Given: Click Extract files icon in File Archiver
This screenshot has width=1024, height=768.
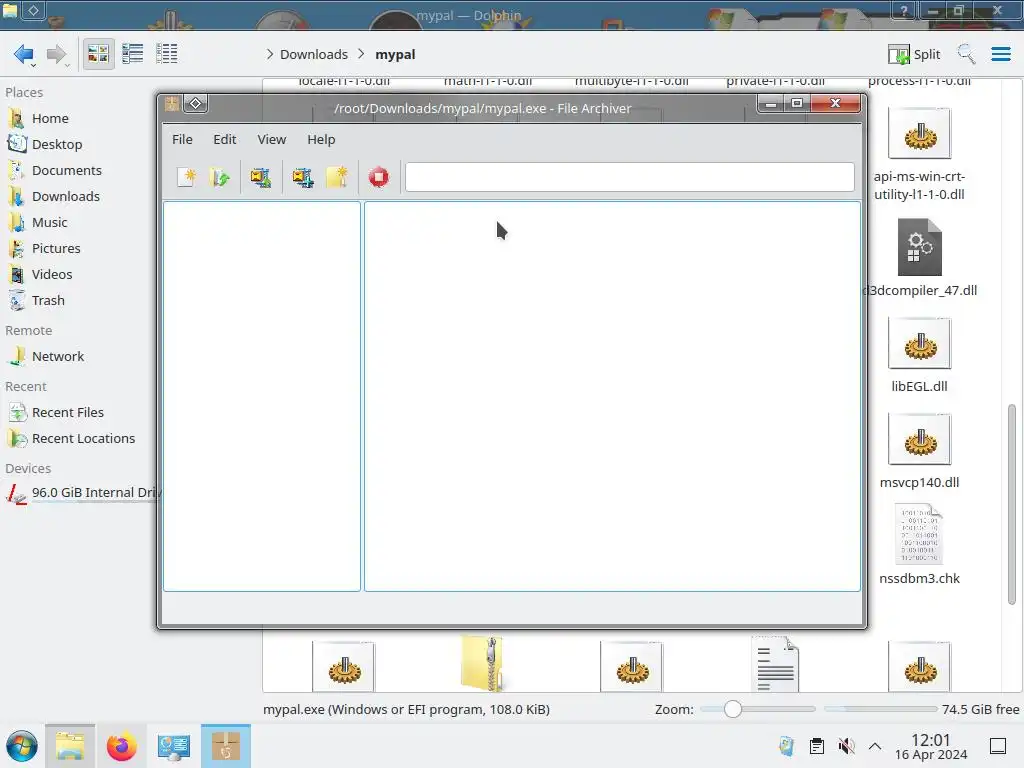Looking at the screenshot, I should click(x=261, y=177).
